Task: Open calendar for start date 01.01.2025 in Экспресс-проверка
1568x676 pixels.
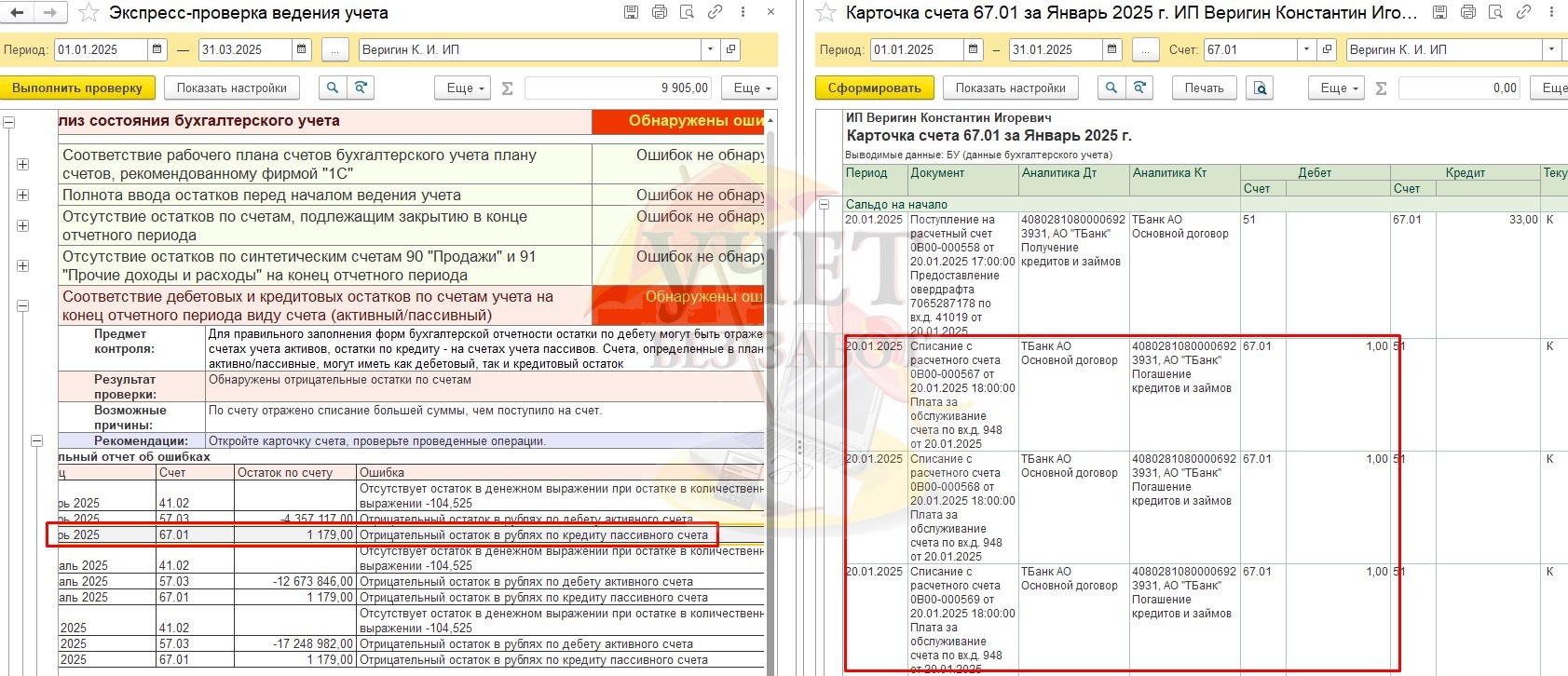Action: (157, 49)
